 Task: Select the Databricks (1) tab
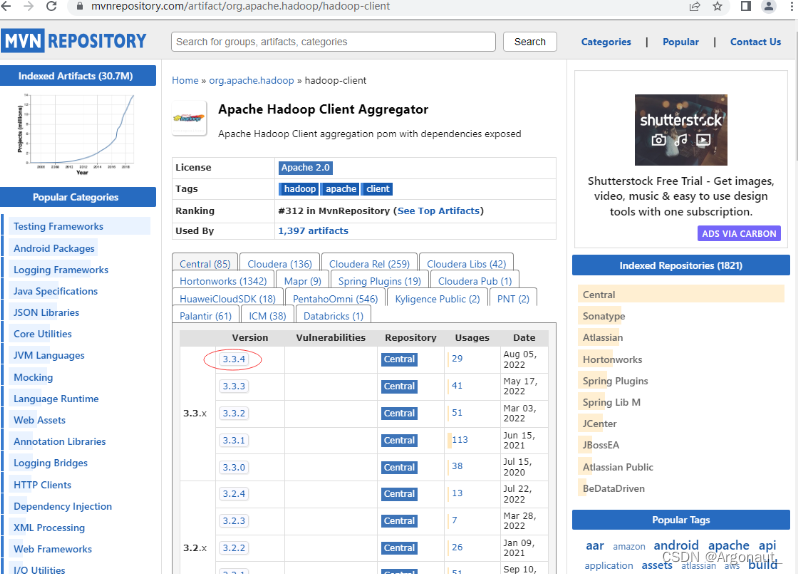click(333, 315)
